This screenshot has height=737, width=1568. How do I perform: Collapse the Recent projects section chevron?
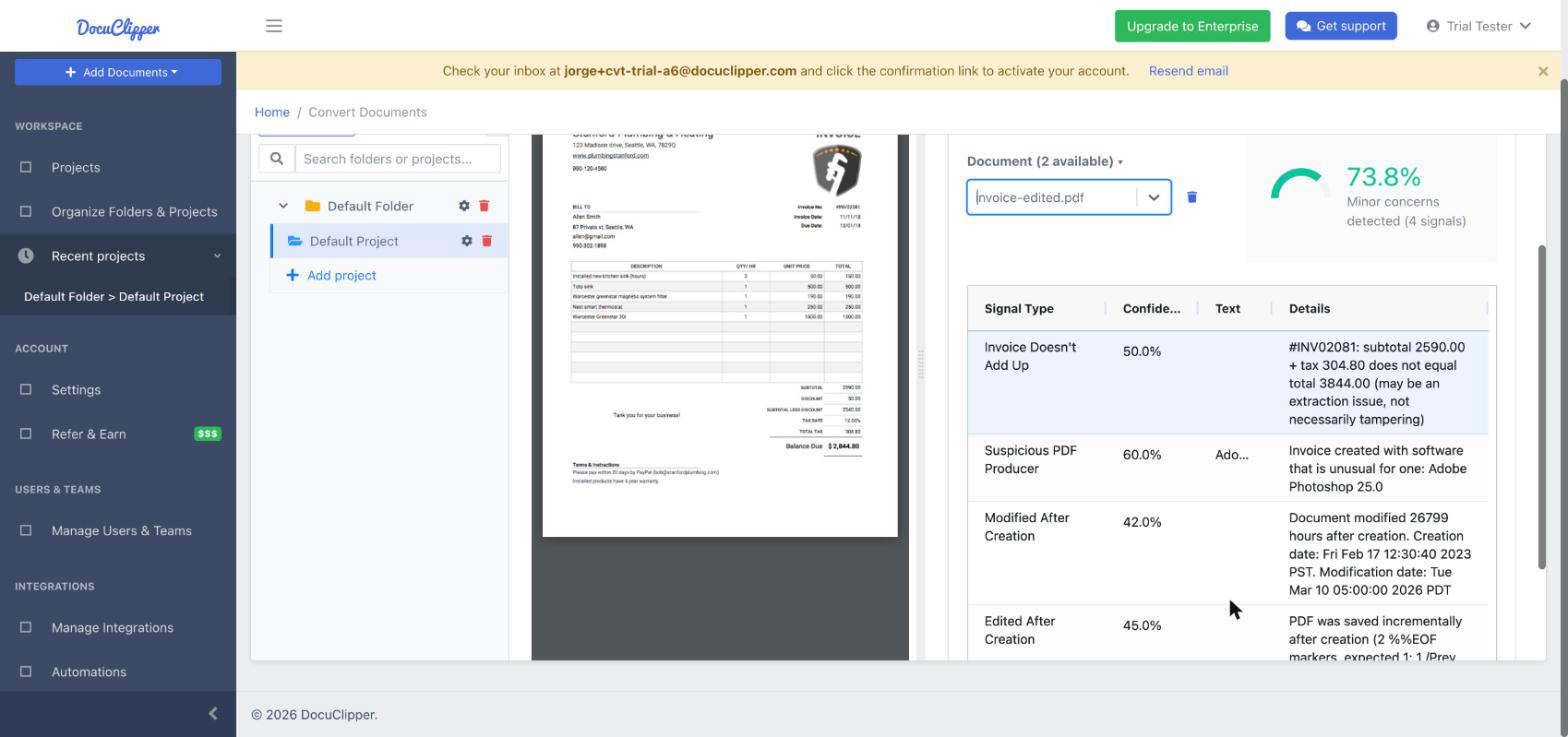[217, 256]
